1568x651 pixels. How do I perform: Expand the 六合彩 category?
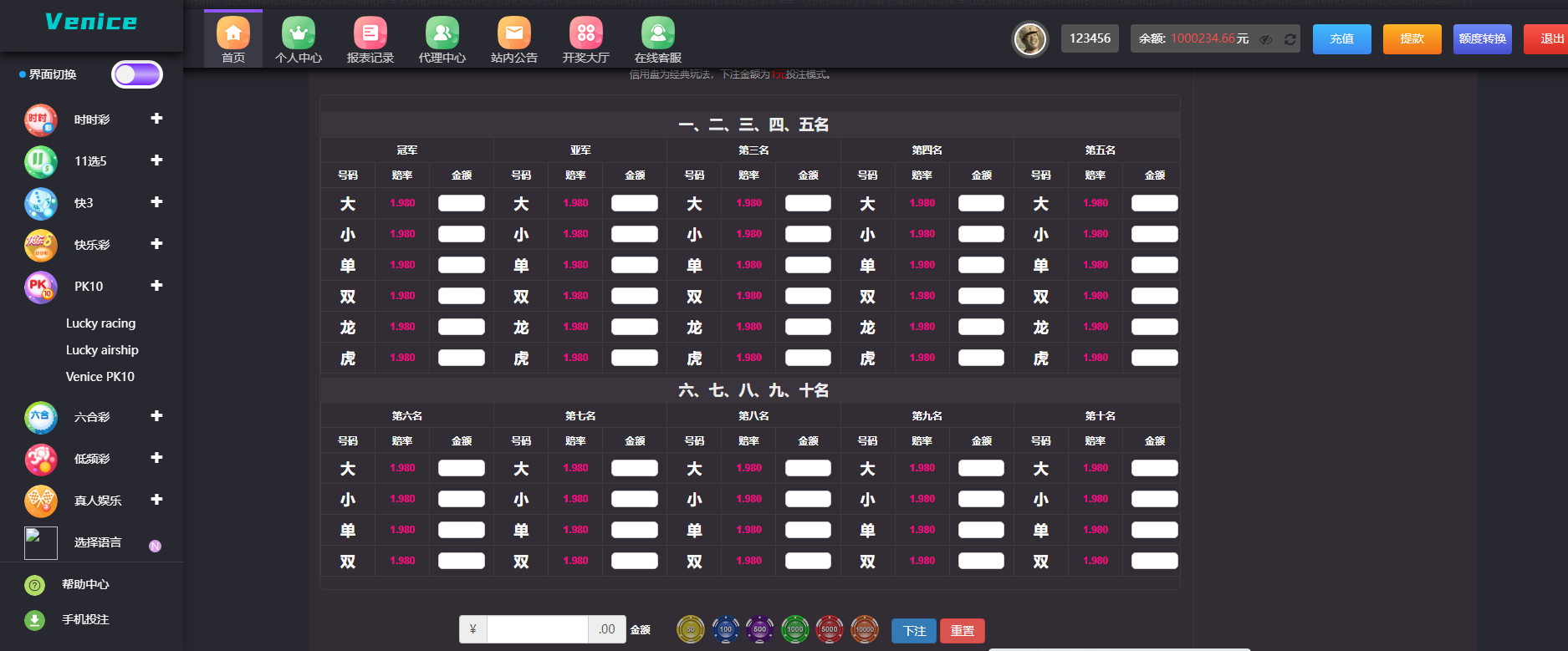coord(156,416)
